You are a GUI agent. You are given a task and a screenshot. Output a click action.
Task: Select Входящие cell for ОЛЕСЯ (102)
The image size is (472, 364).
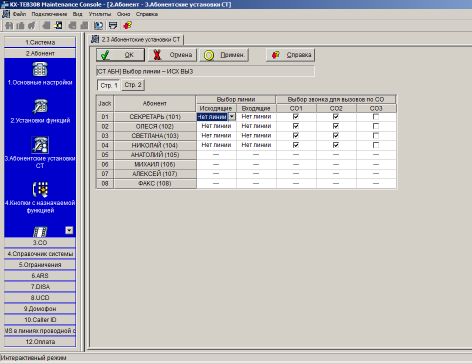pos(256,126)
